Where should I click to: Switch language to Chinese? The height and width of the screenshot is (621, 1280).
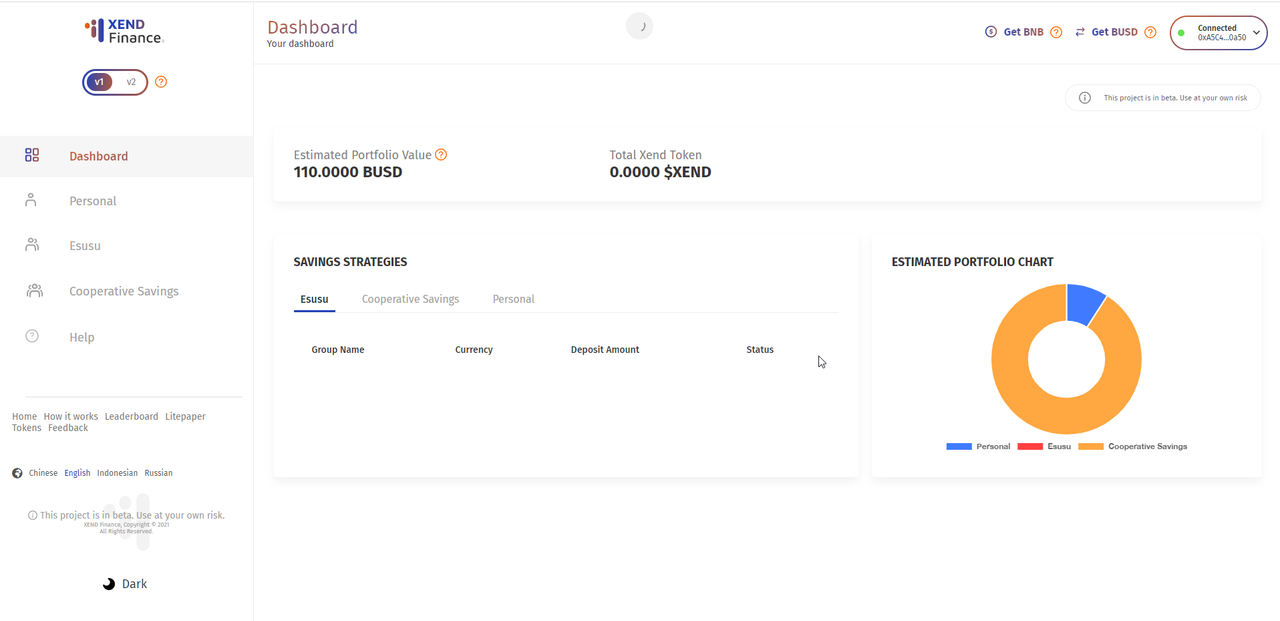click(43, 473)
